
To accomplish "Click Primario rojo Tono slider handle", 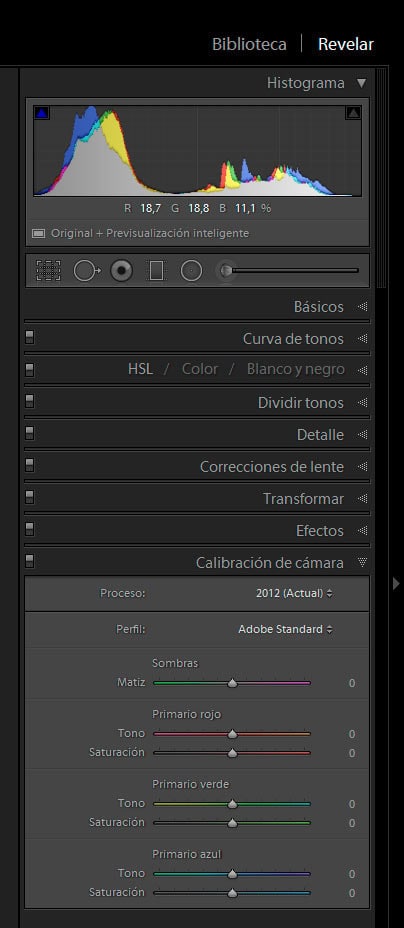I will [x=232, y=734].
